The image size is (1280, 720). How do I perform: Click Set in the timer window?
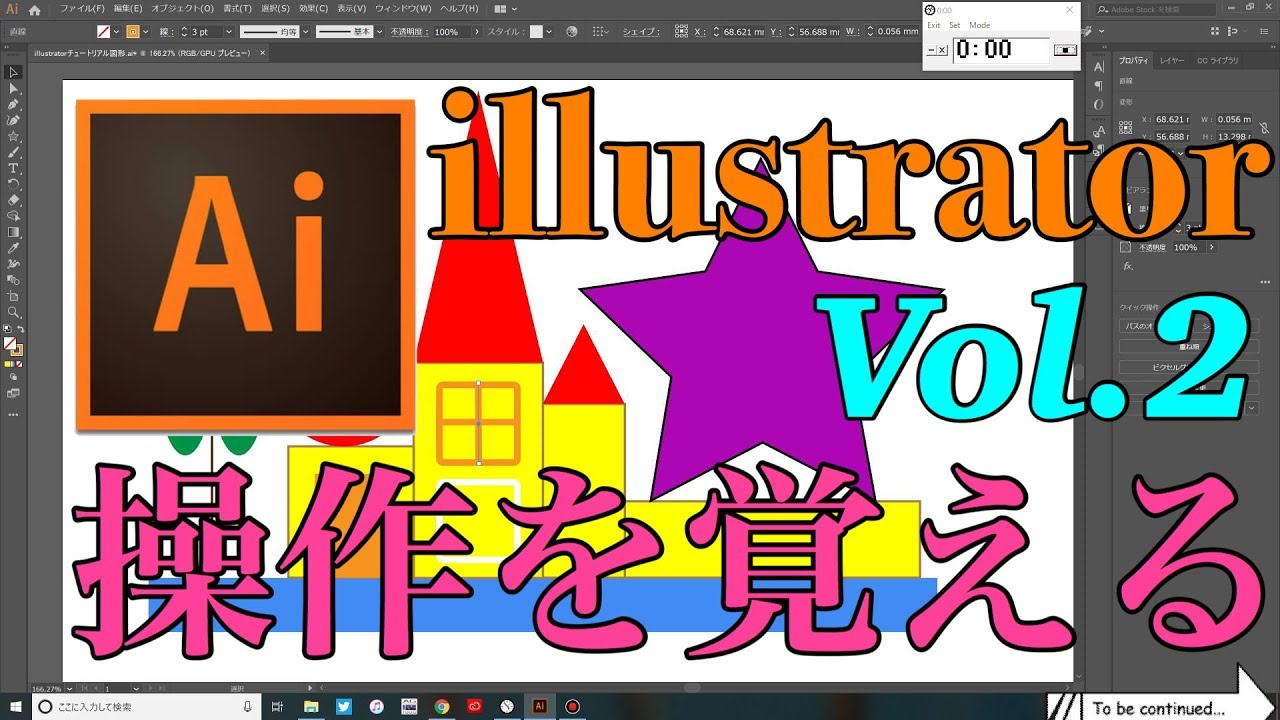pyautogui.click(x=955, y=25)
